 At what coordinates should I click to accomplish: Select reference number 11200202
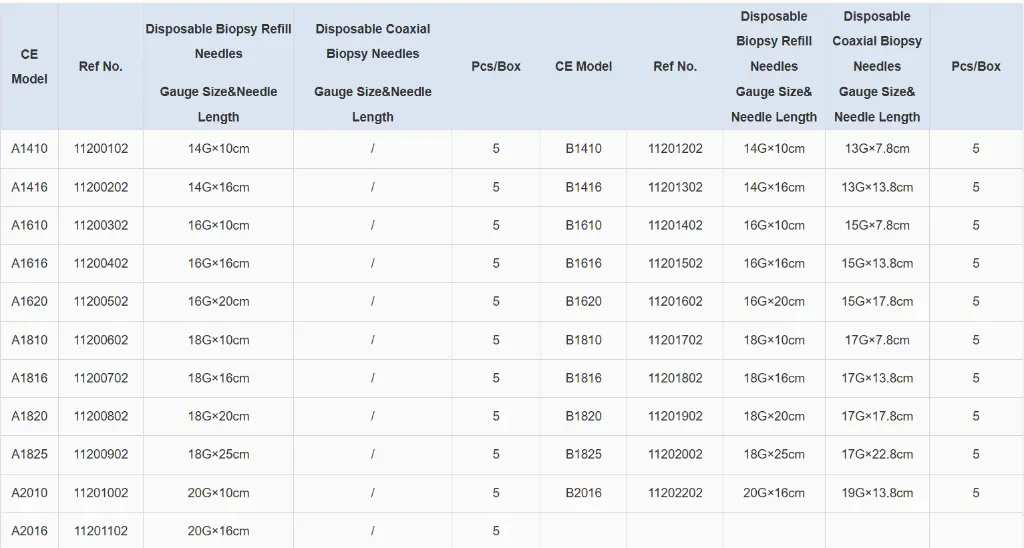(x=101, y=187)
